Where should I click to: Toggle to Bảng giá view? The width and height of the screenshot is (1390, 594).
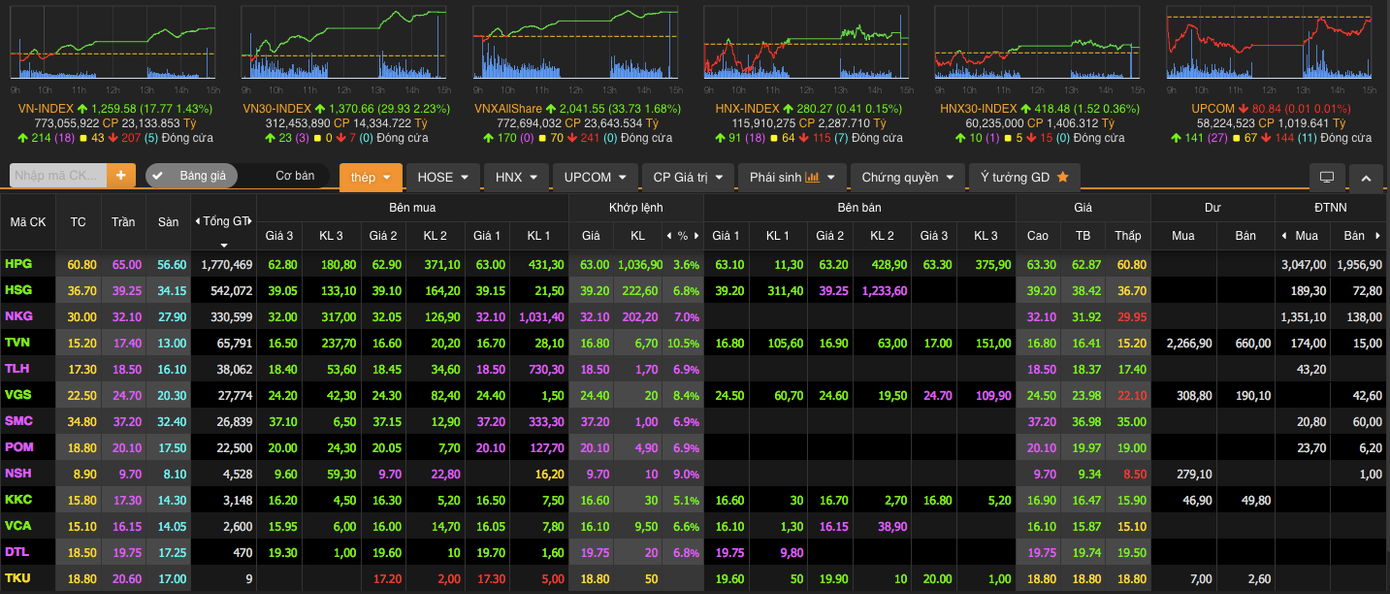[192, 176]
